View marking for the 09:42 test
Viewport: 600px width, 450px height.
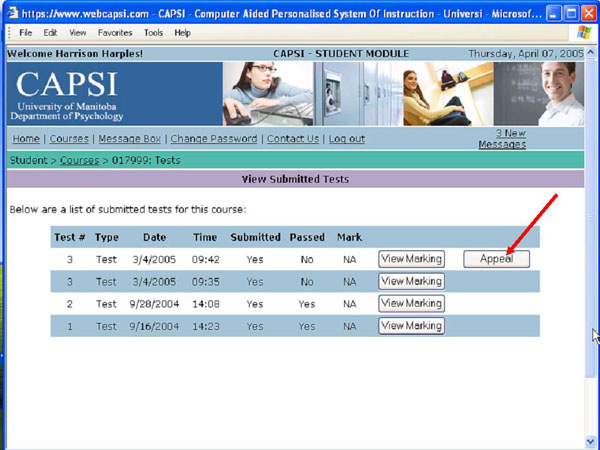click(x=411, y=259)
